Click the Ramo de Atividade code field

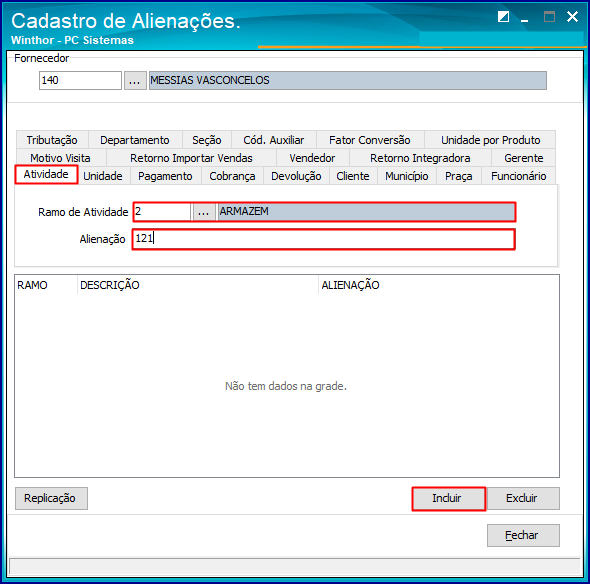coord(162,212)
